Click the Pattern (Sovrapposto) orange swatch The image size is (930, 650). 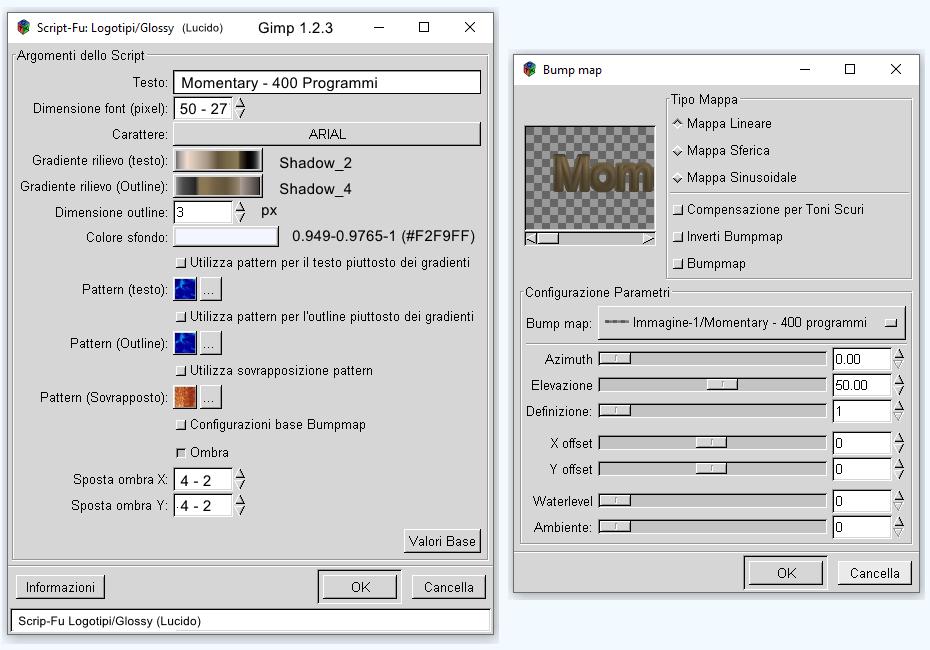[185, 397]
